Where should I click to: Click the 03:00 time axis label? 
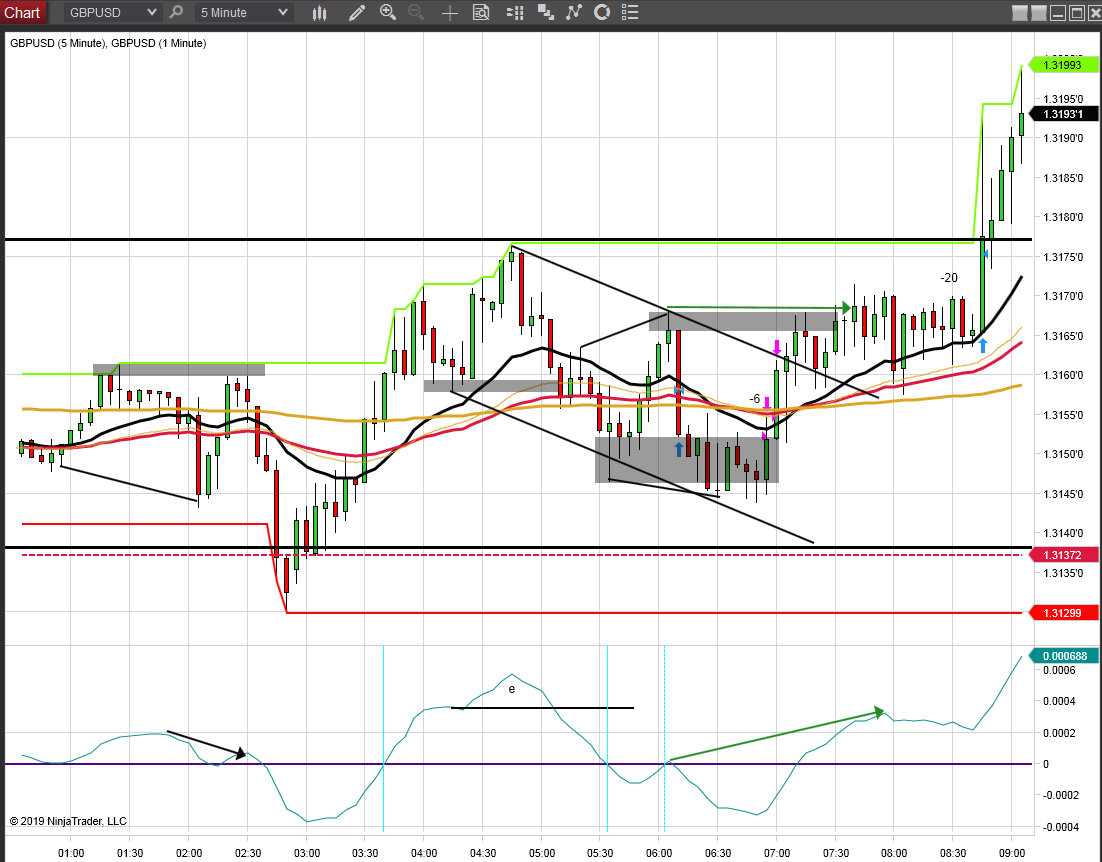[306, 853]
